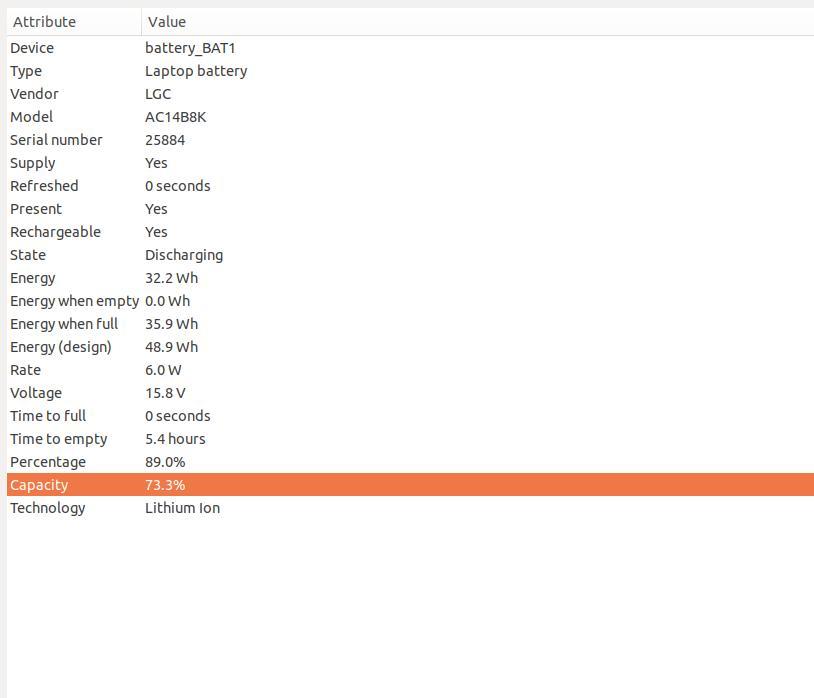Screen dimensions: 814x698
Task: Select the 0.0 Wh value
Action: (x=168, y=301)
